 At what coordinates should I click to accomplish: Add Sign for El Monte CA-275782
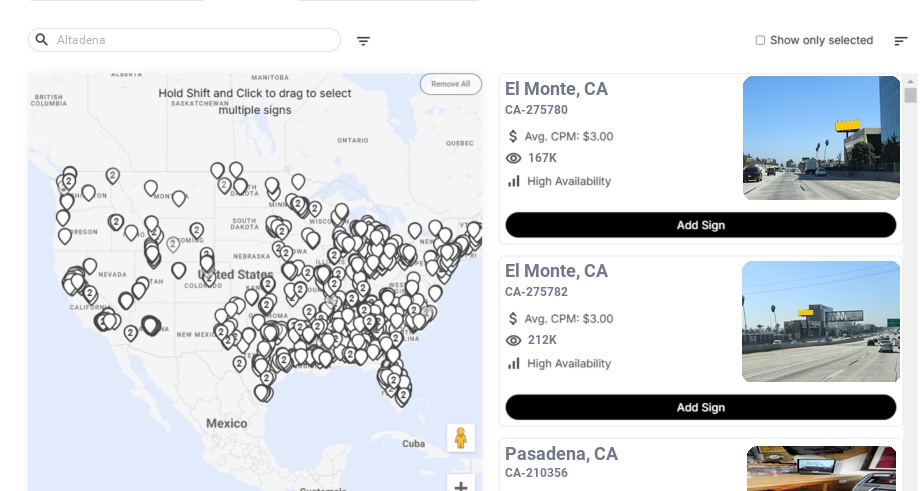click(x=700, y=407)
